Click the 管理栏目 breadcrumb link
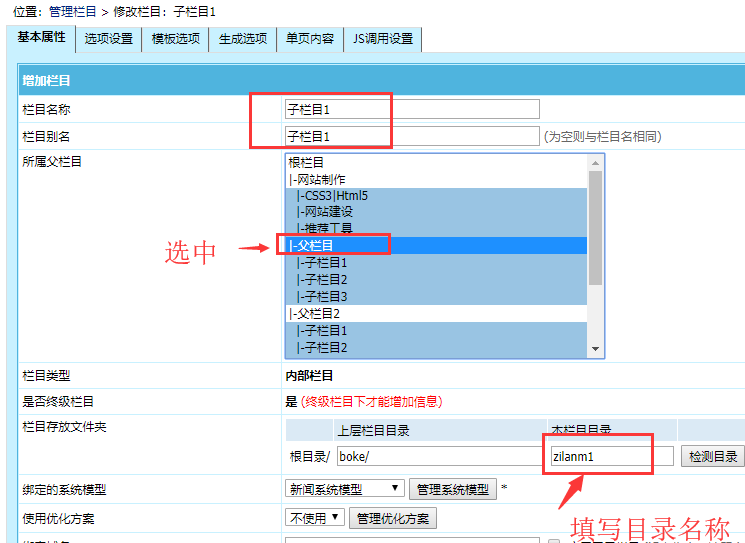745x543 pixels. (x=73, y=11)
